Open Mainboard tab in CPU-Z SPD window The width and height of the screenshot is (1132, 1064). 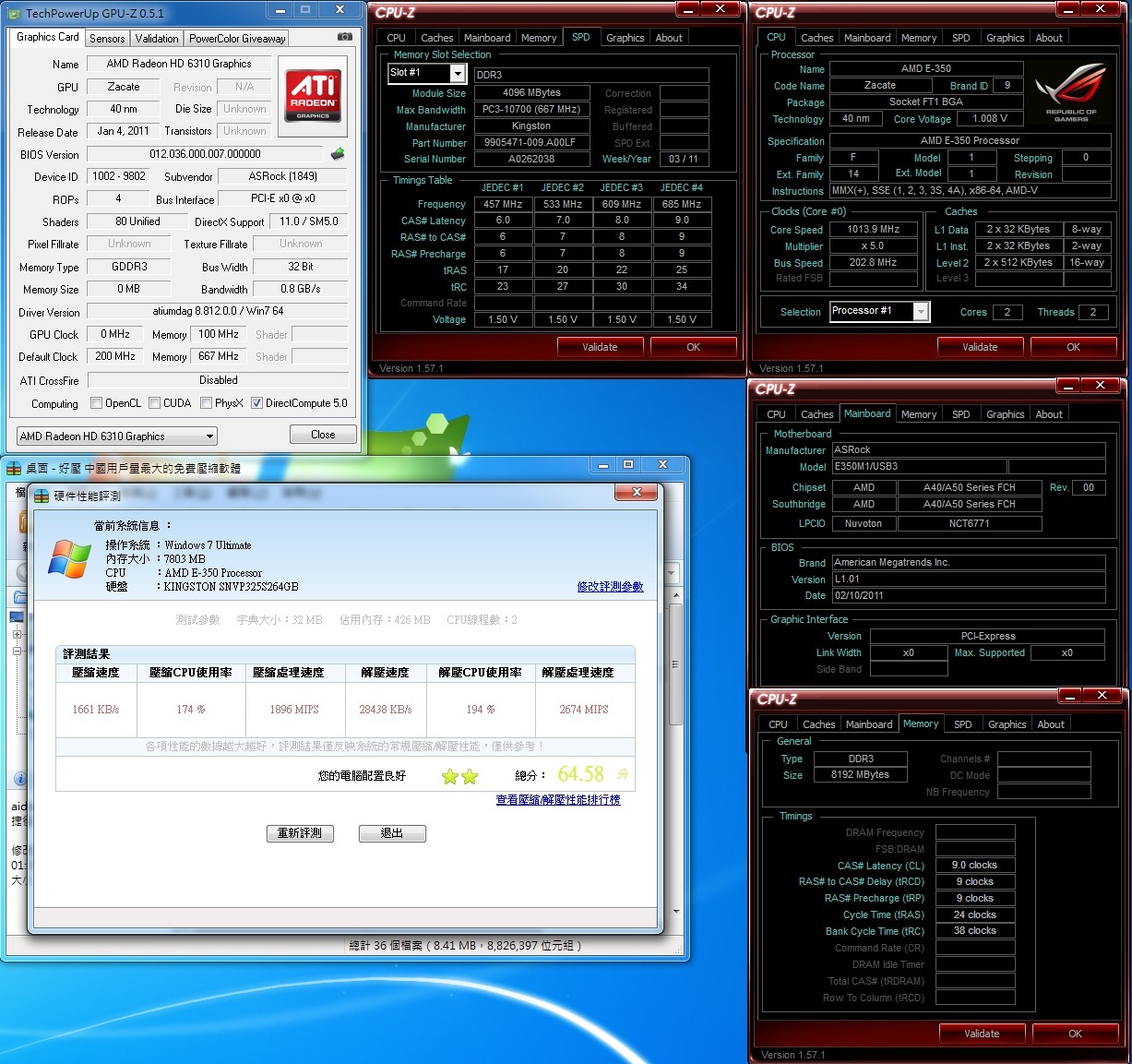[x=487, y=38]
